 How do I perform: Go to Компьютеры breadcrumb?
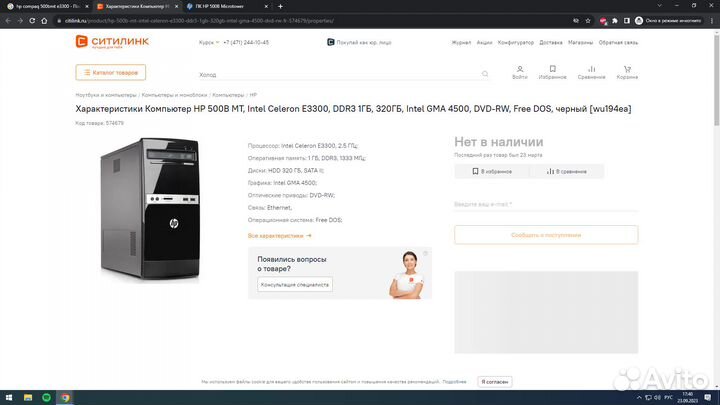pos(228,95)
